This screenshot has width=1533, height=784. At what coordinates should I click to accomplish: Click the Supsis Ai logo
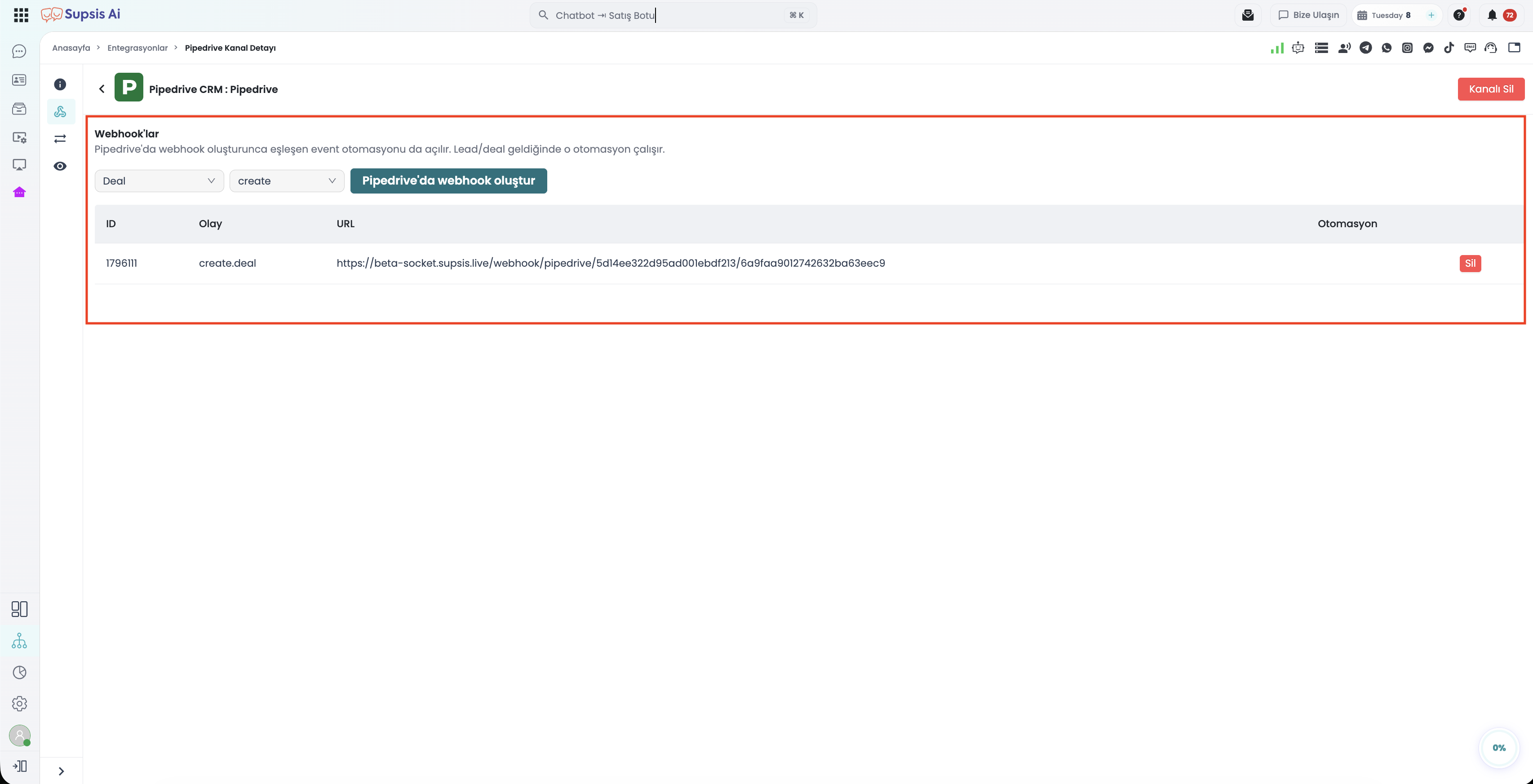pos(80,14)
